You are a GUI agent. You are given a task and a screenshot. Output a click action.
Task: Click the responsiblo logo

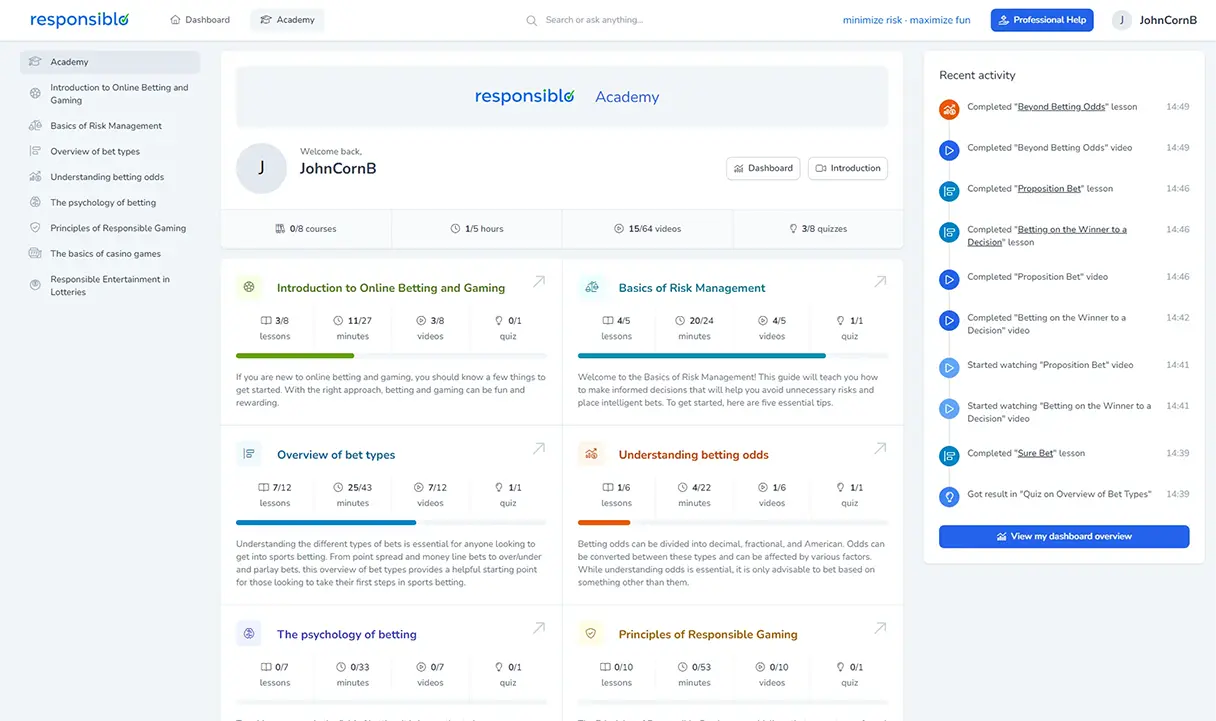click(78, 19)
